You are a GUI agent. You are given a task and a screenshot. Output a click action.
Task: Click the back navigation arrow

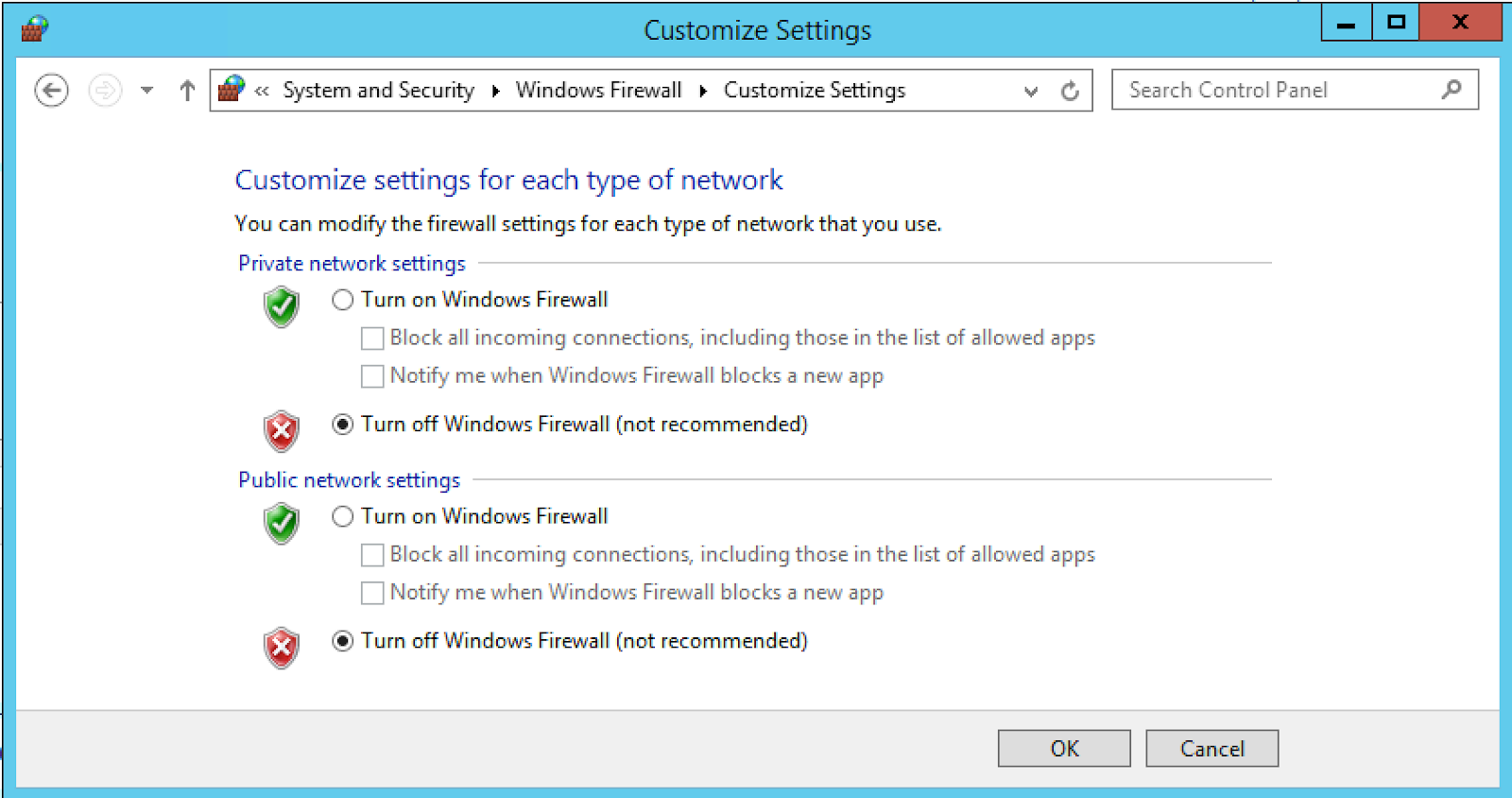(51, 91)
